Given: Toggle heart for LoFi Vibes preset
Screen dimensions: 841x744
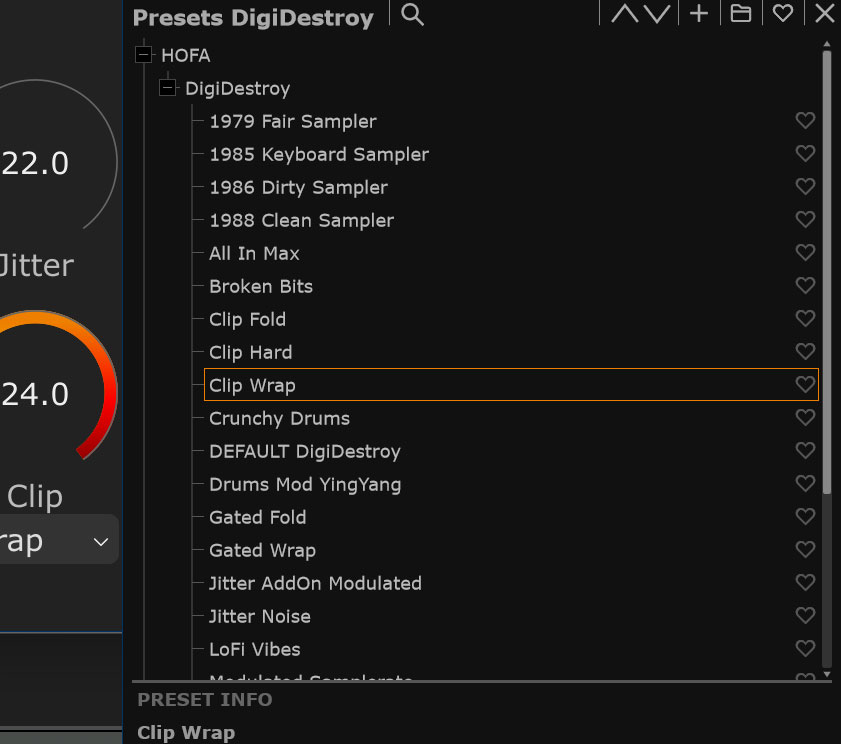Looking at the screenshot, I should point(805,648).
